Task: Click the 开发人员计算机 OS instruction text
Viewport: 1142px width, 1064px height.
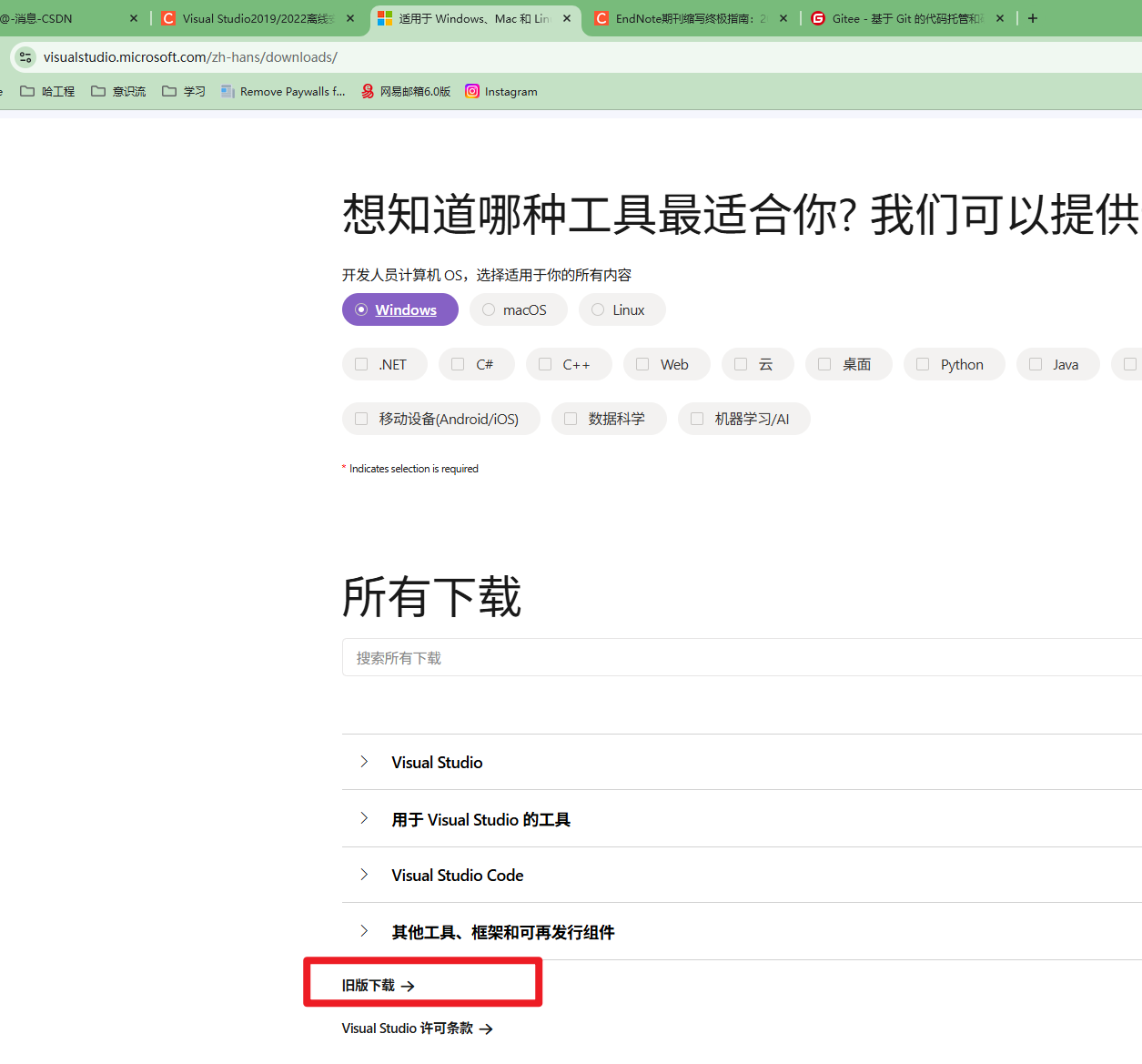Action: click(487, 275)
